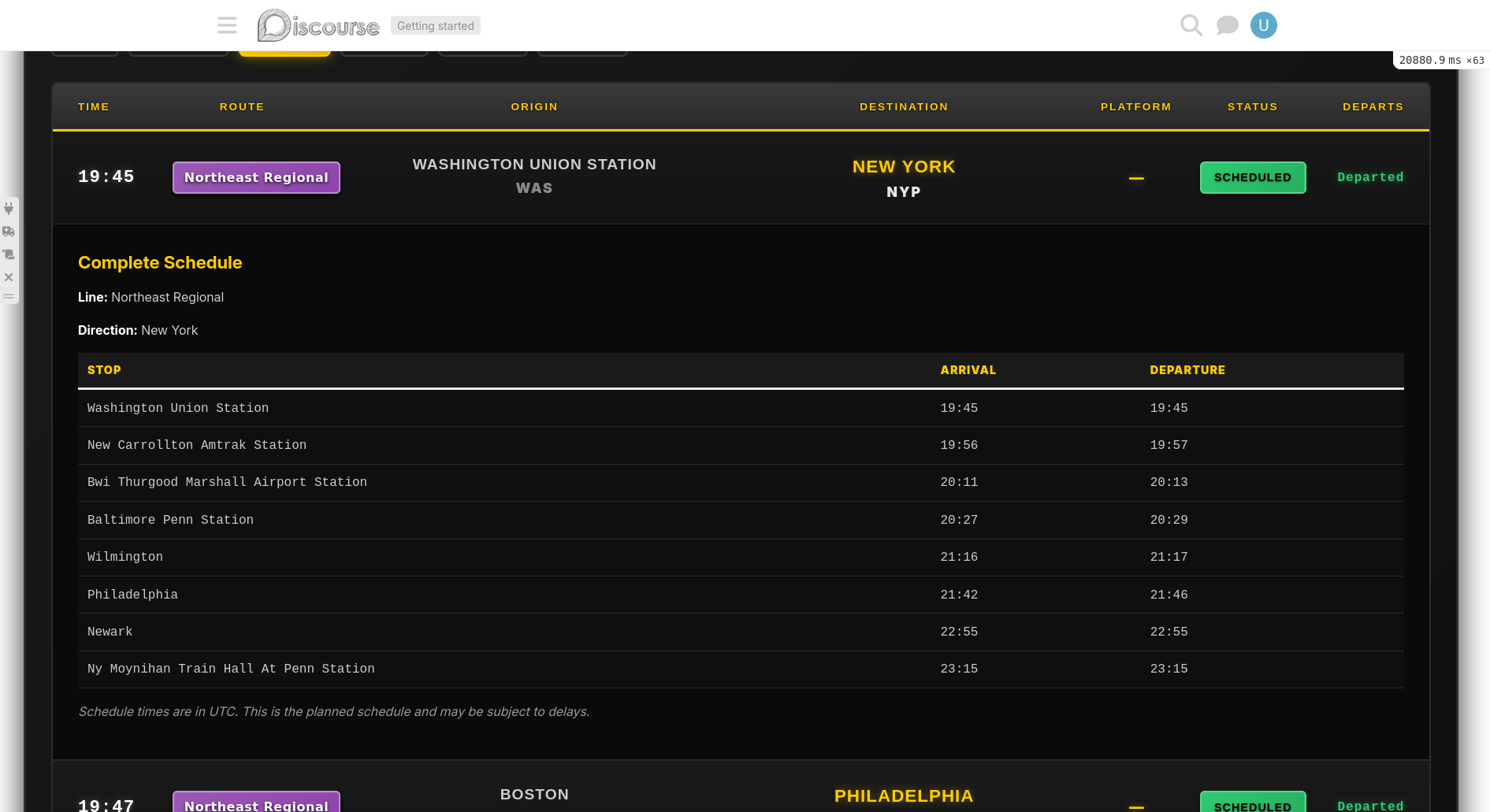
Task: Click the Discourse logo
Action: (x=318, y=25)
